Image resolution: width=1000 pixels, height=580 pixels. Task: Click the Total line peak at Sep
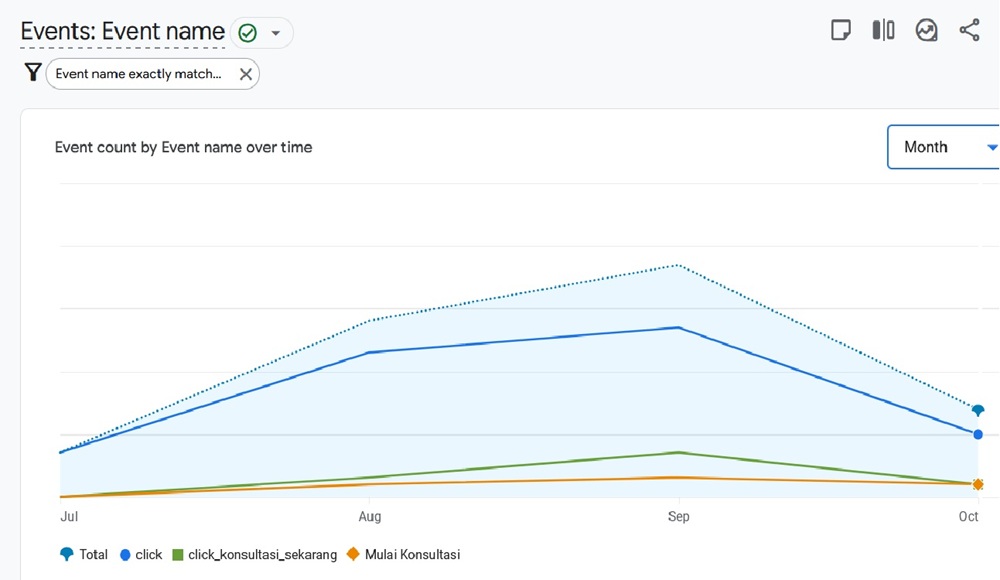679,265
